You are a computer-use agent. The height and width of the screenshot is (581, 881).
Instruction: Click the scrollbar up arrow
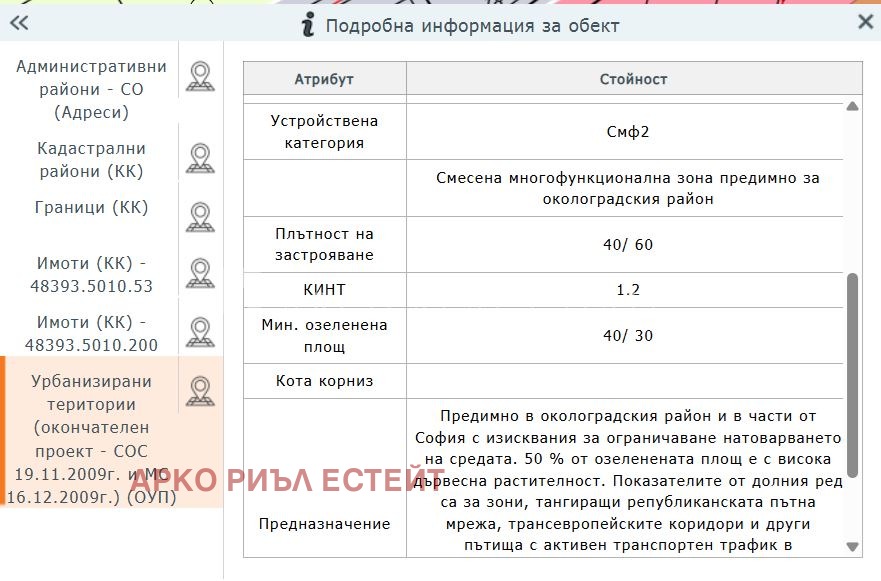852,104
